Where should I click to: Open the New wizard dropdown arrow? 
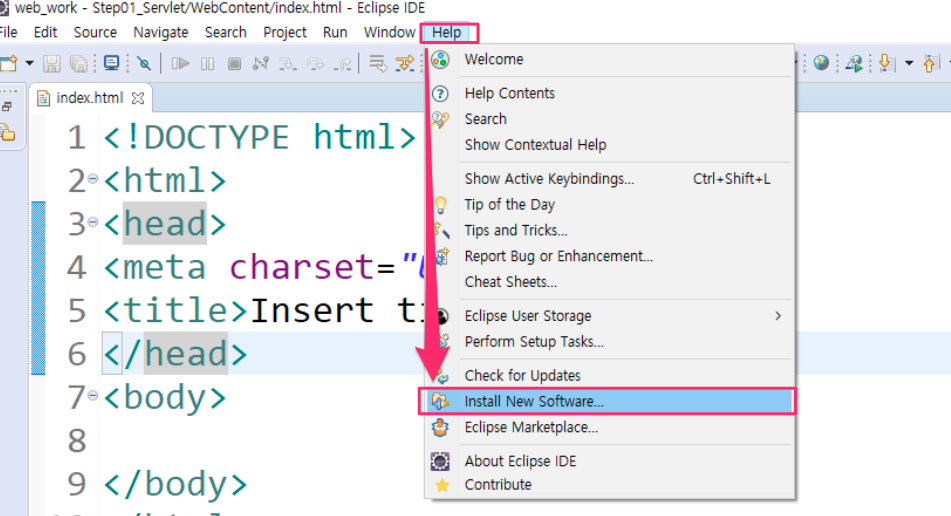(x=29, y=63)
